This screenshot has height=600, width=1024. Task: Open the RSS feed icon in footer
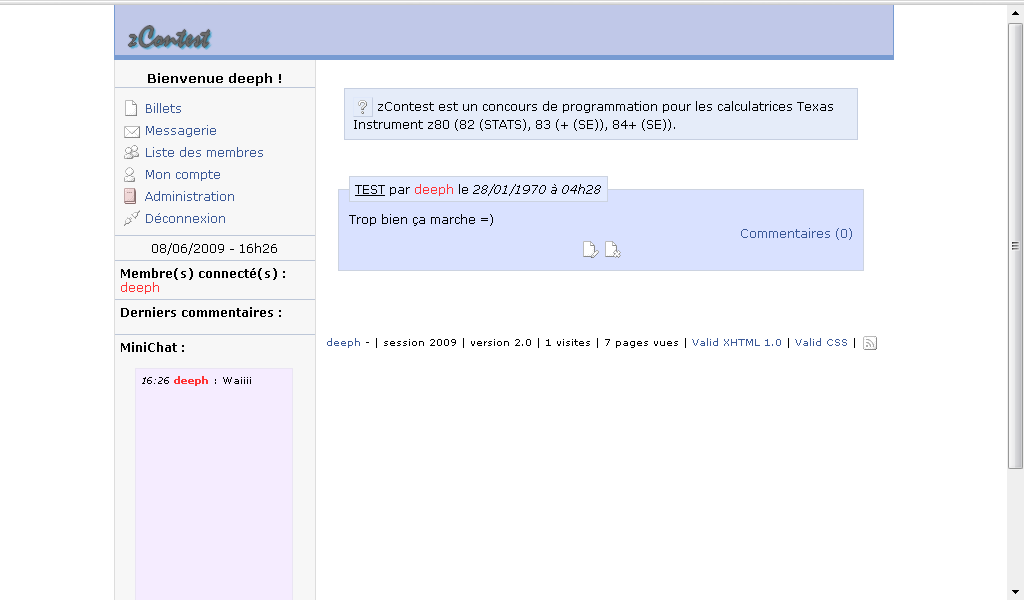[x=870, y=343]
